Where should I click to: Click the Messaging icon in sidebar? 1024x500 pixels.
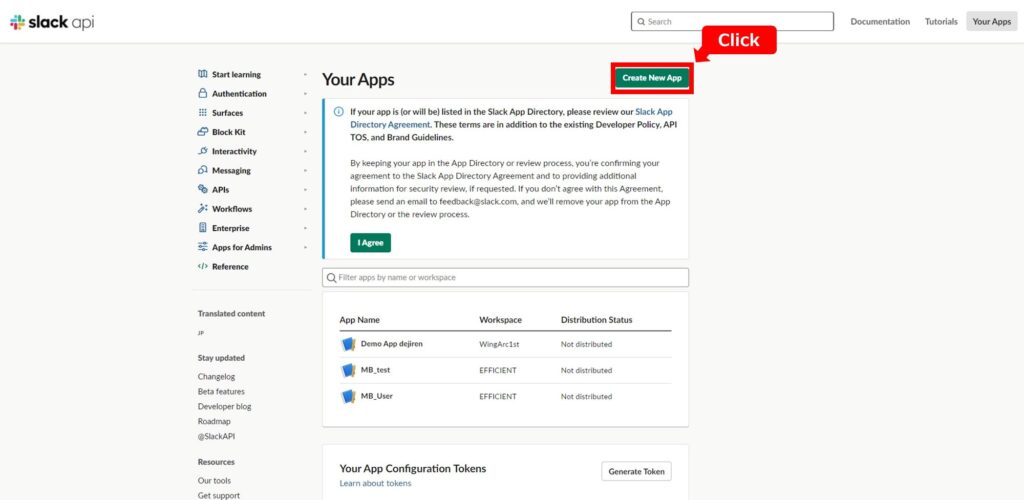coord(202,170)
